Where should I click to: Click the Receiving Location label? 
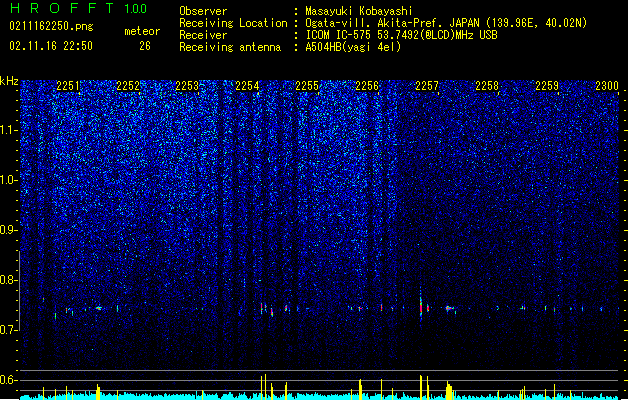coord(233,23)
